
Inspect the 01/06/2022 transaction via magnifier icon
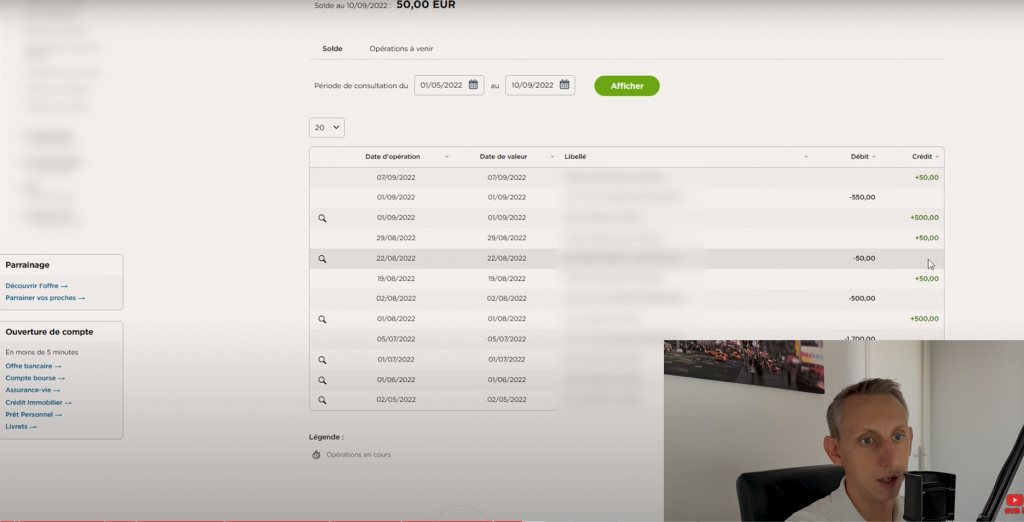(x=322, y=380)
